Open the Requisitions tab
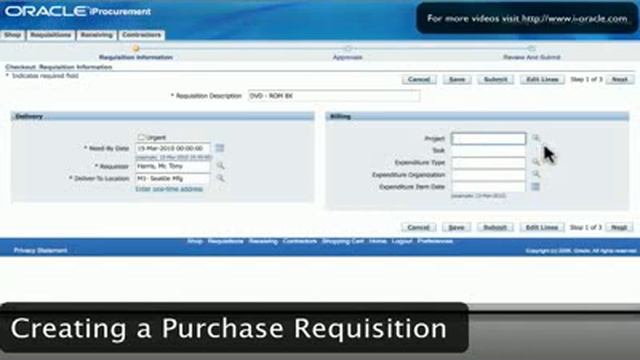Viewport: 640px width, 360px height. (51, 35)
